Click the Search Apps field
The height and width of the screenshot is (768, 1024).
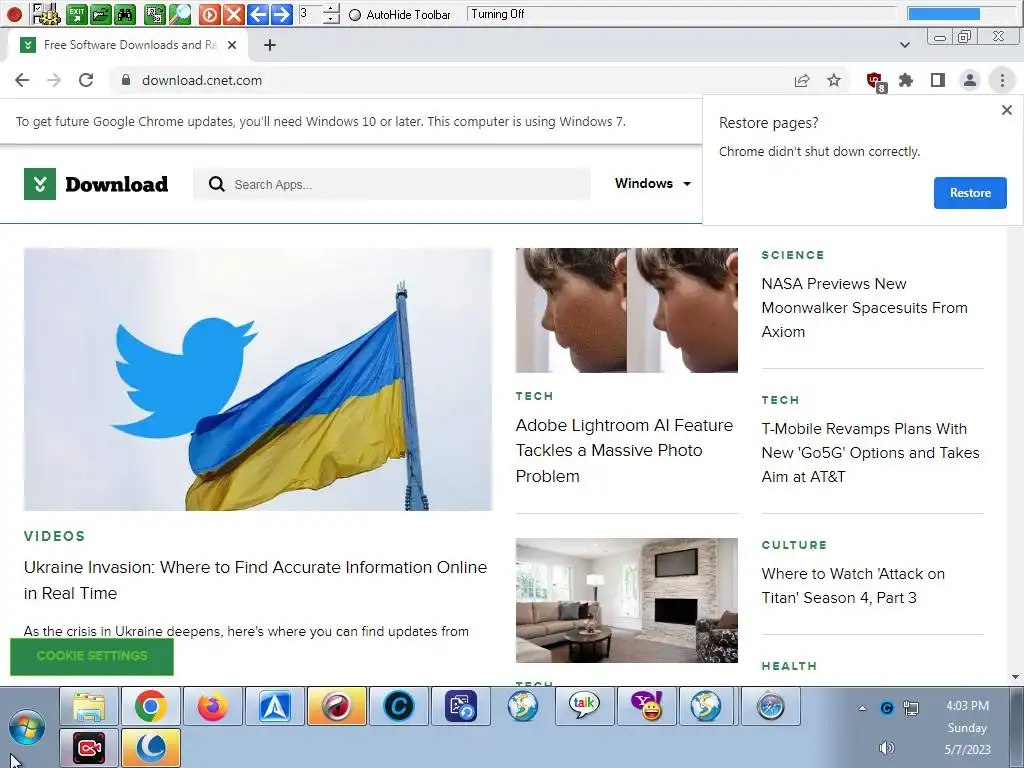392,184
